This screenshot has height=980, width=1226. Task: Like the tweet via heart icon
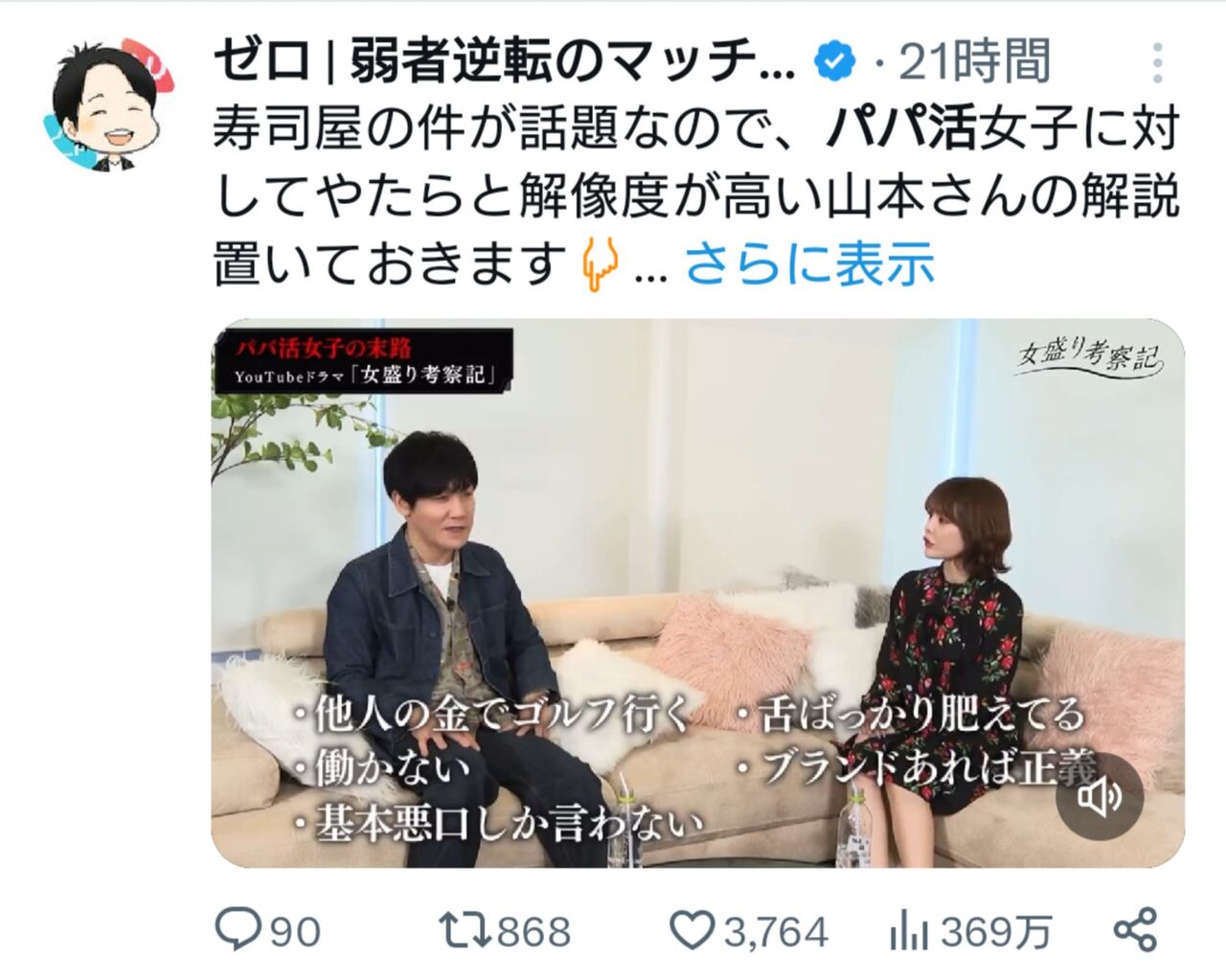click(x=692, y=930)
